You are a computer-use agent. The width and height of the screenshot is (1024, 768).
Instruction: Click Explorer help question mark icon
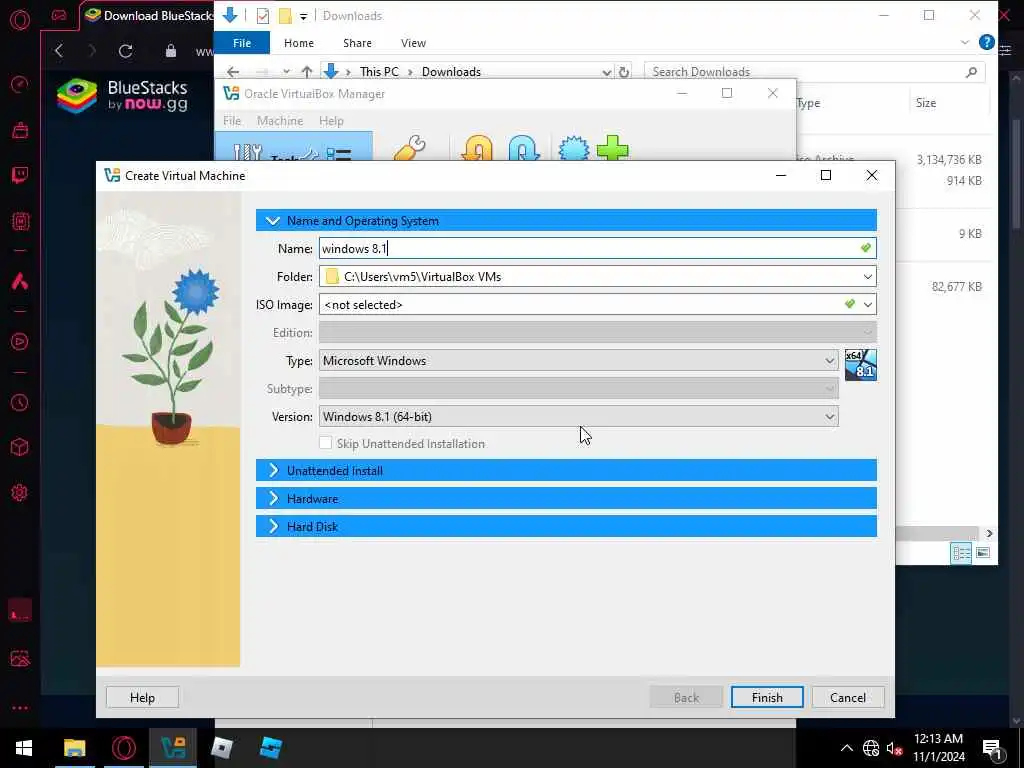point(987,42)
